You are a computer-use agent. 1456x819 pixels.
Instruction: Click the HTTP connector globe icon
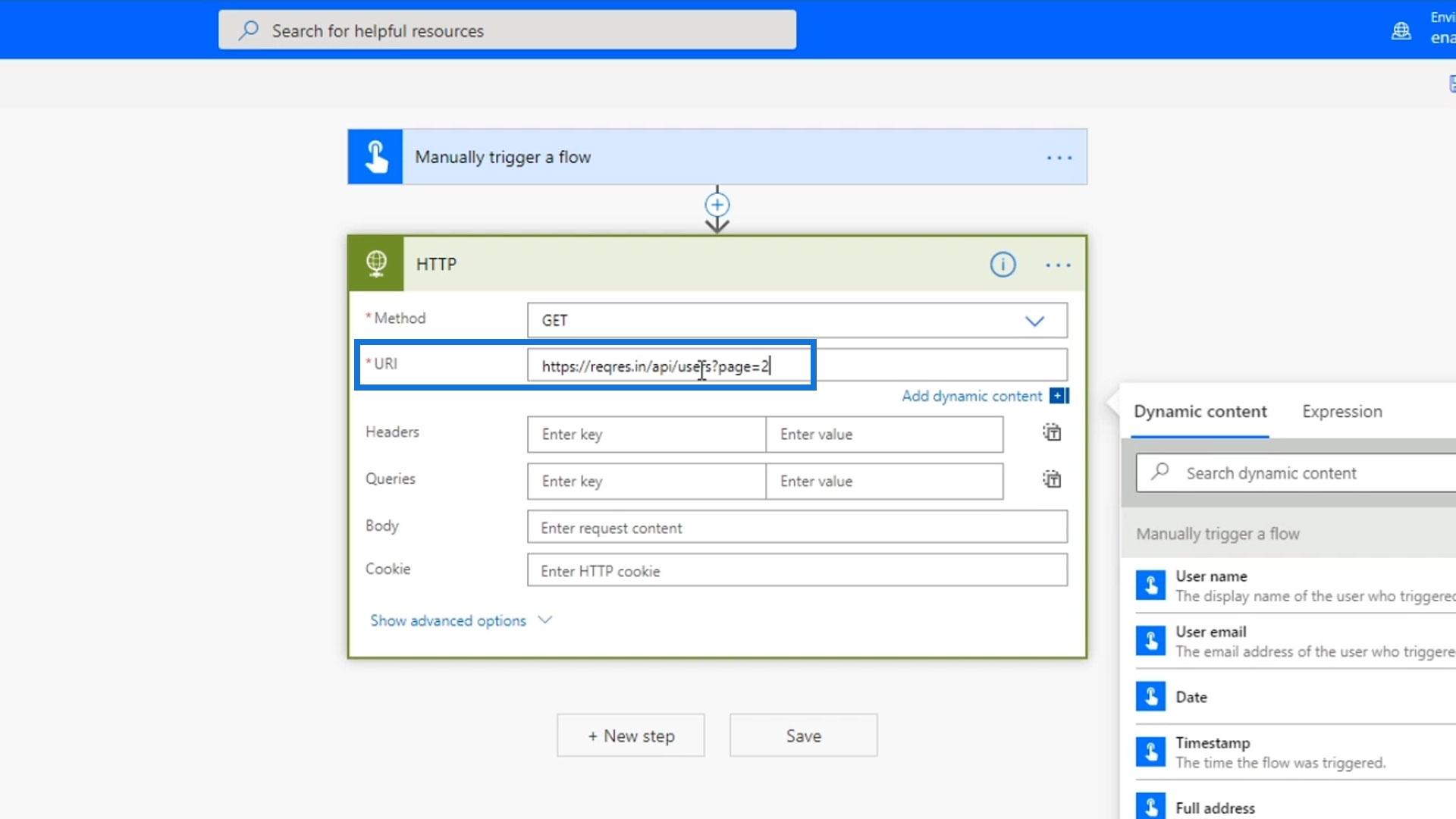(x=376, y=264)
